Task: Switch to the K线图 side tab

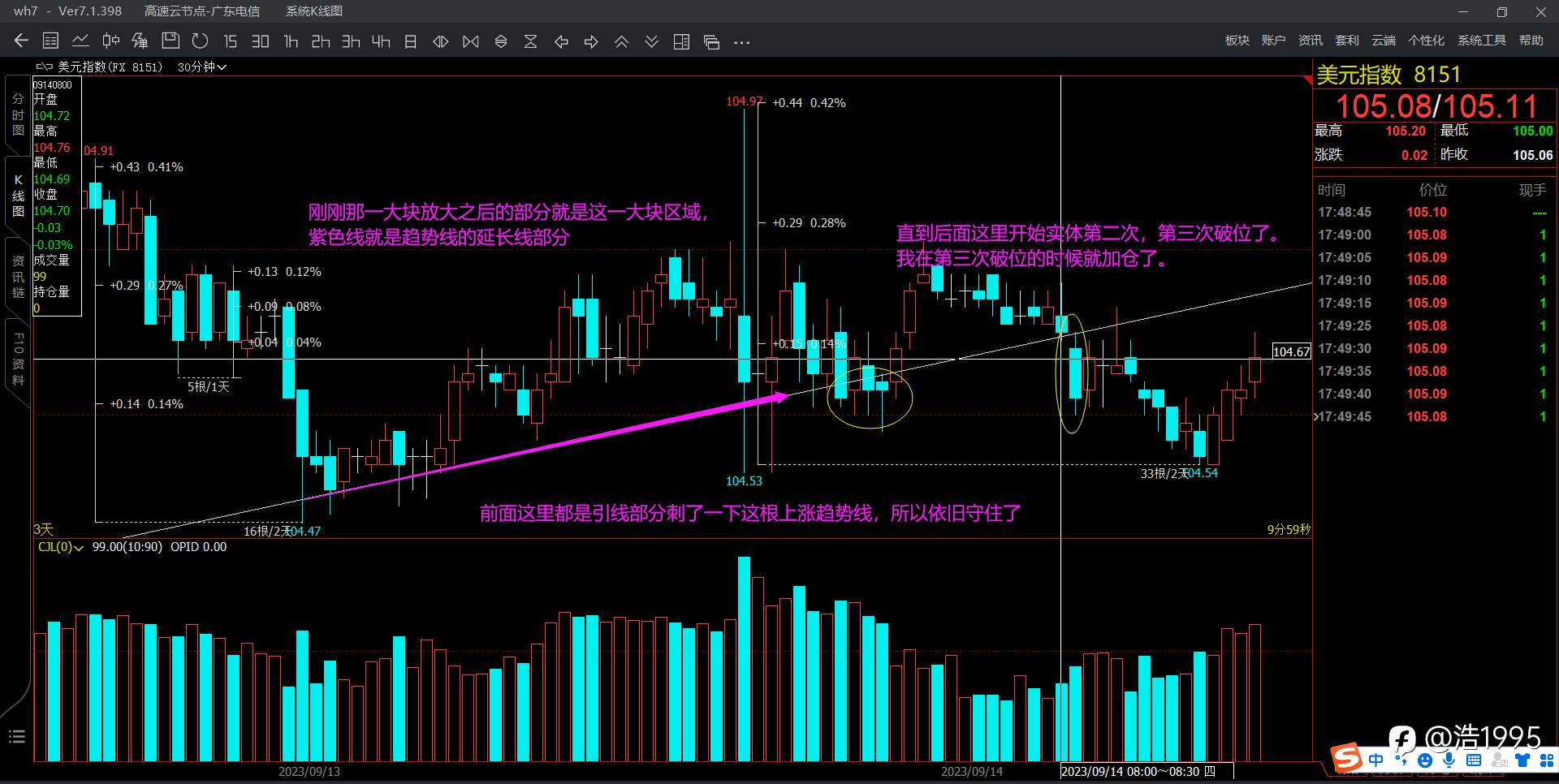Action: pos(18,195)
